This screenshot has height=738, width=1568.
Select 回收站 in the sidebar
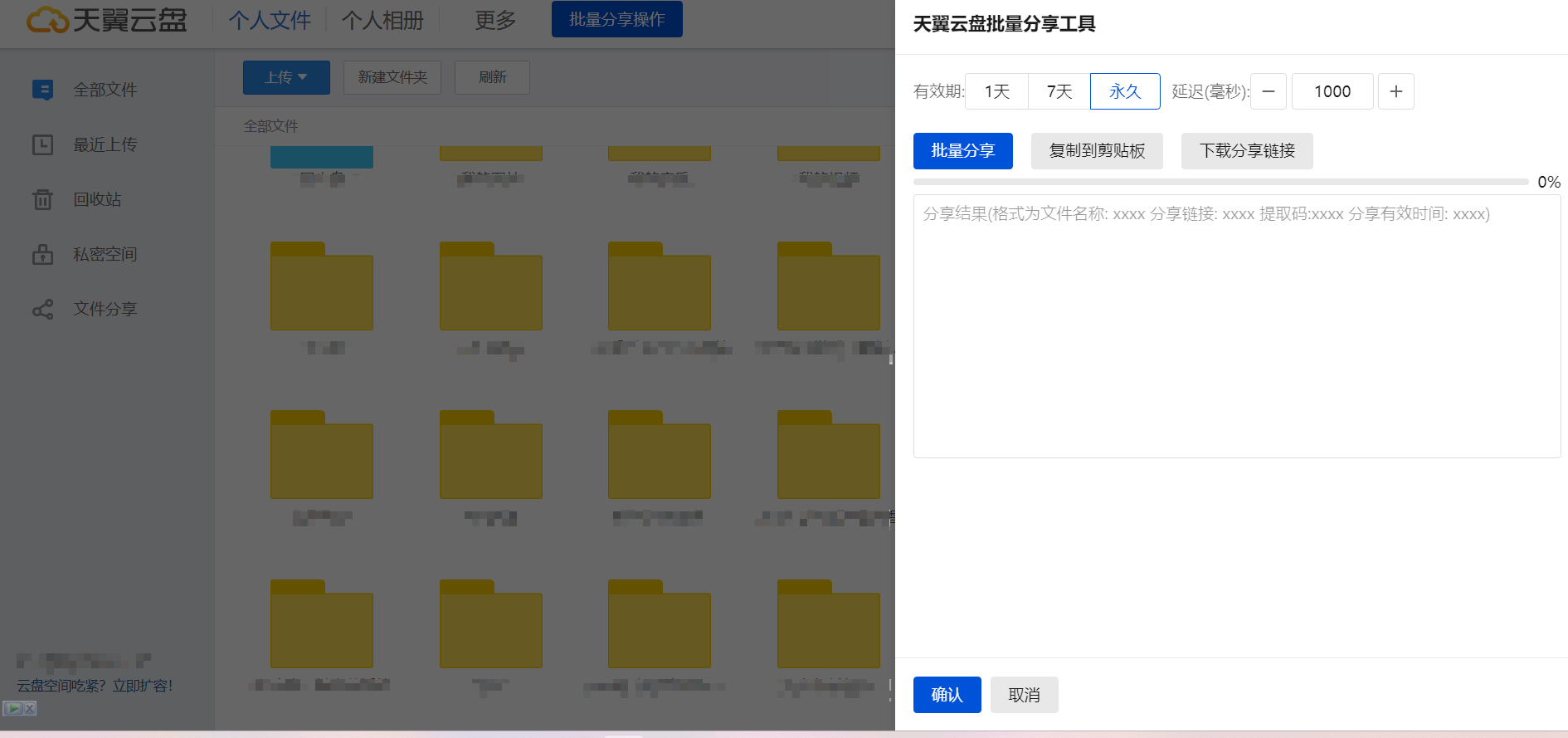click(x=97, y=199)
